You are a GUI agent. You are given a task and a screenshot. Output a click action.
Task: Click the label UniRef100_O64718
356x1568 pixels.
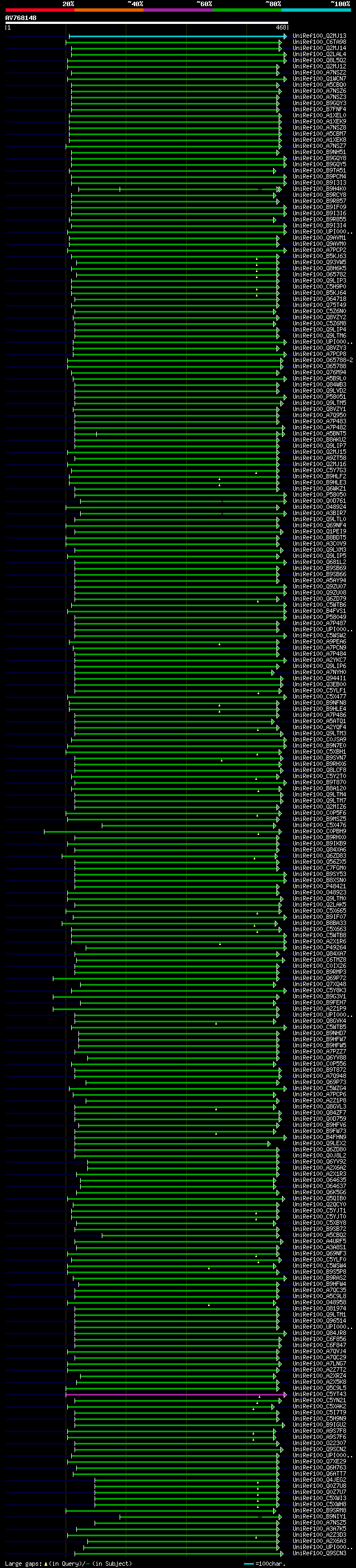(319, 299)
